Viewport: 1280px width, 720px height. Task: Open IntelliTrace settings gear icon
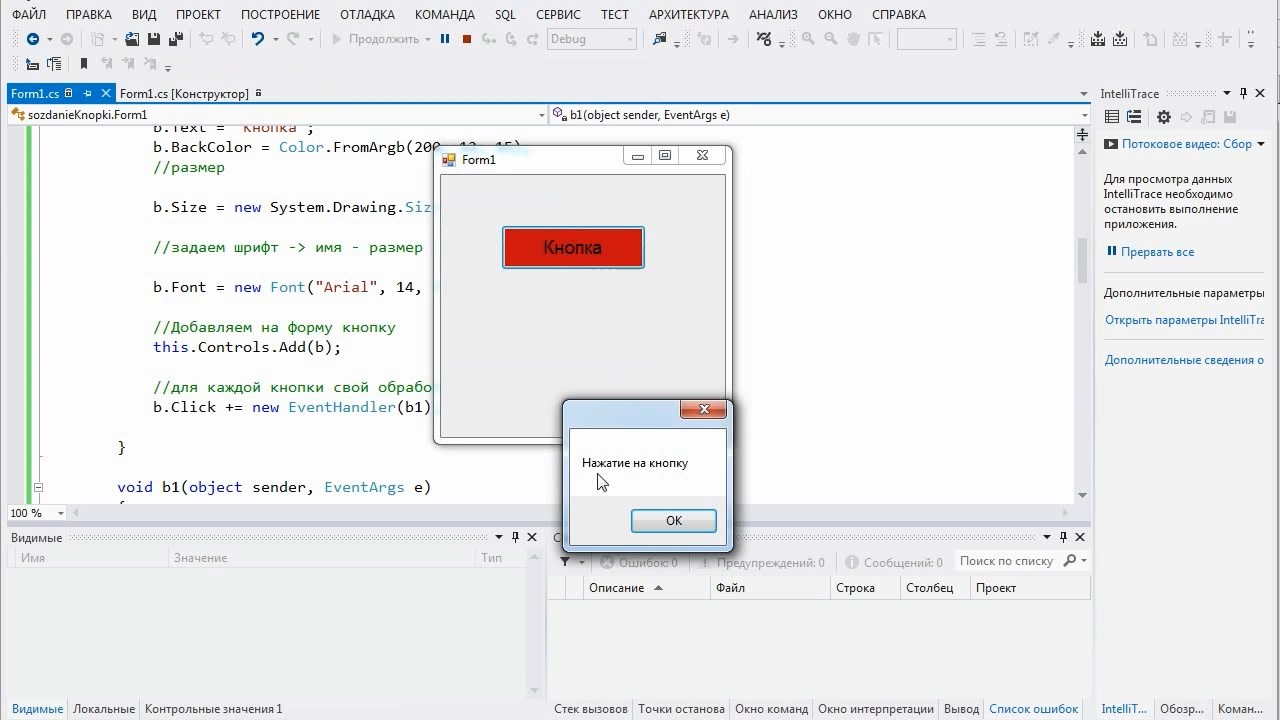click(x=1163, y=117)
